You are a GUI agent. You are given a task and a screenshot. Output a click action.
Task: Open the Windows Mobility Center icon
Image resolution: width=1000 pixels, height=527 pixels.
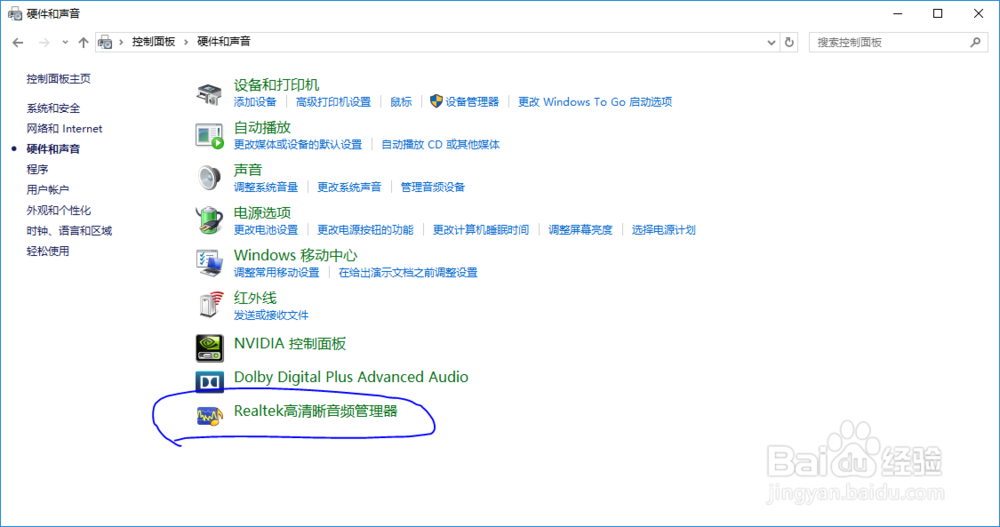[209, 263]
